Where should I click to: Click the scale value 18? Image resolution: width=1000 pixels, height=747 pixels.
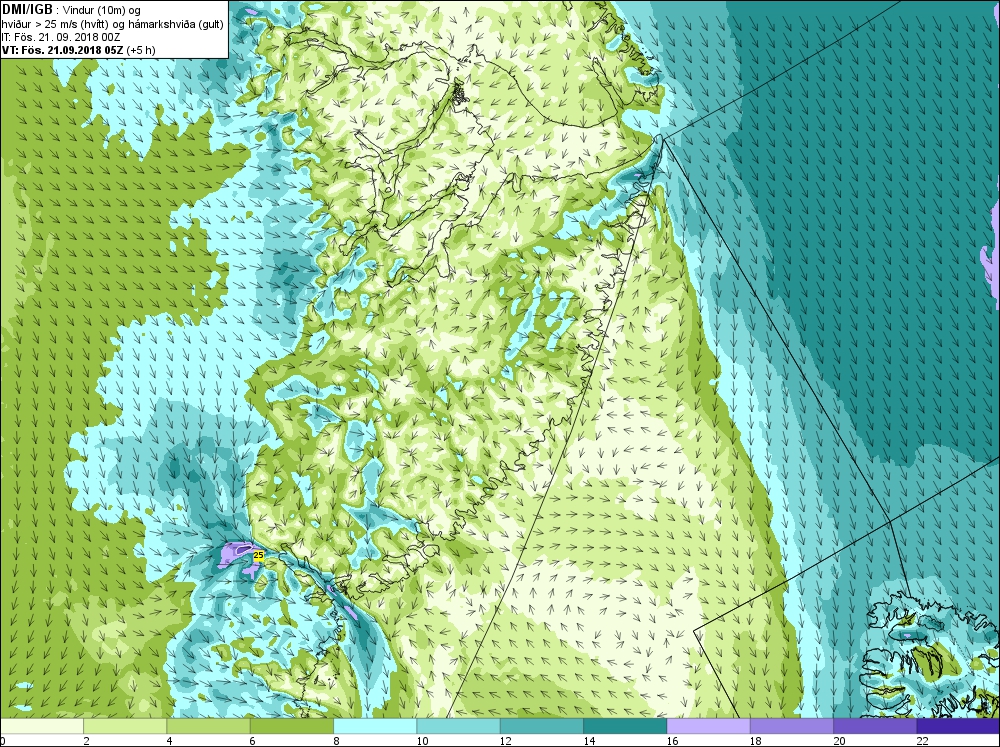755,741
